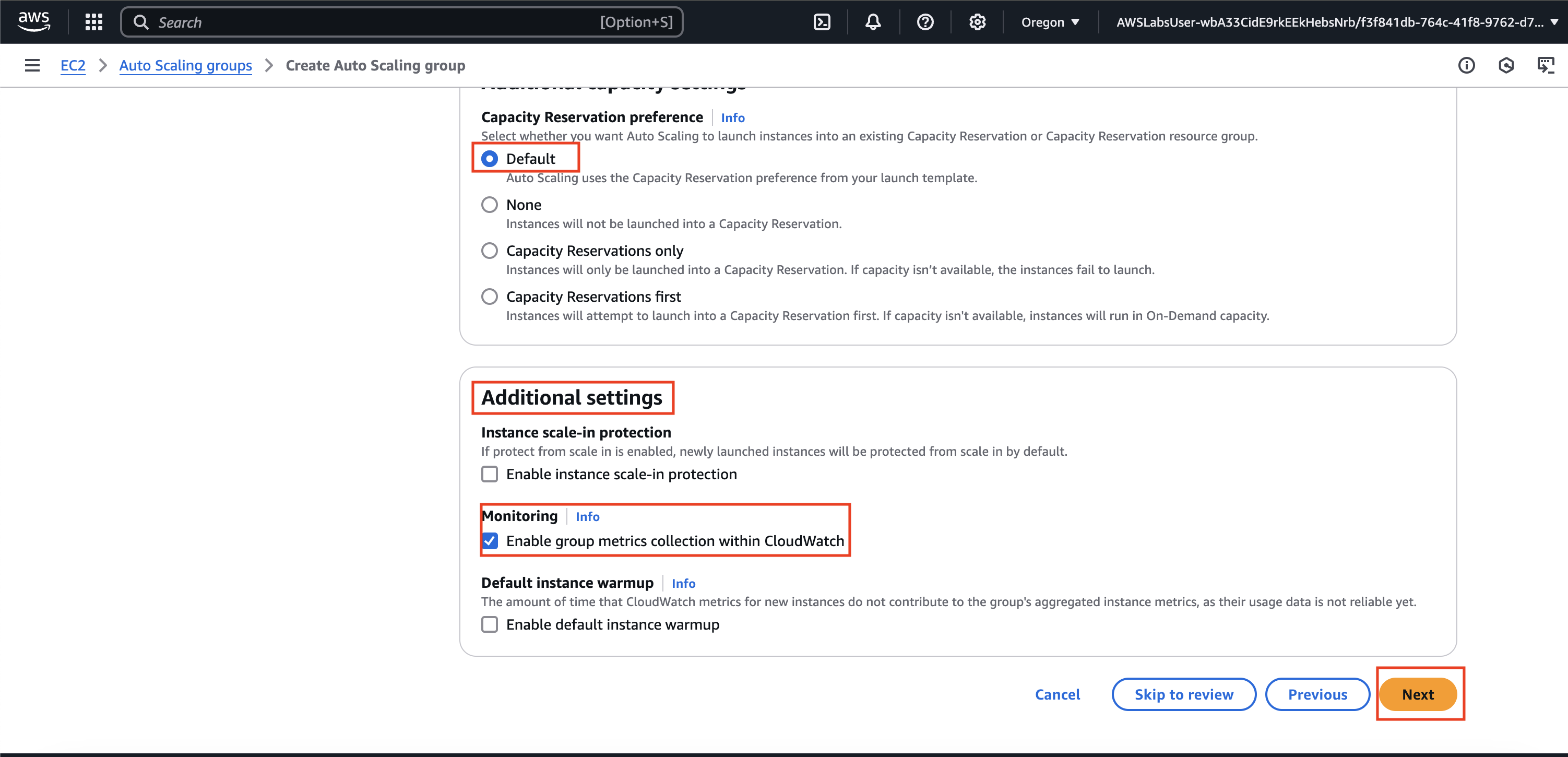
Task: Open Auto Scaling groups breadcrumb
Action: (185, 65)
